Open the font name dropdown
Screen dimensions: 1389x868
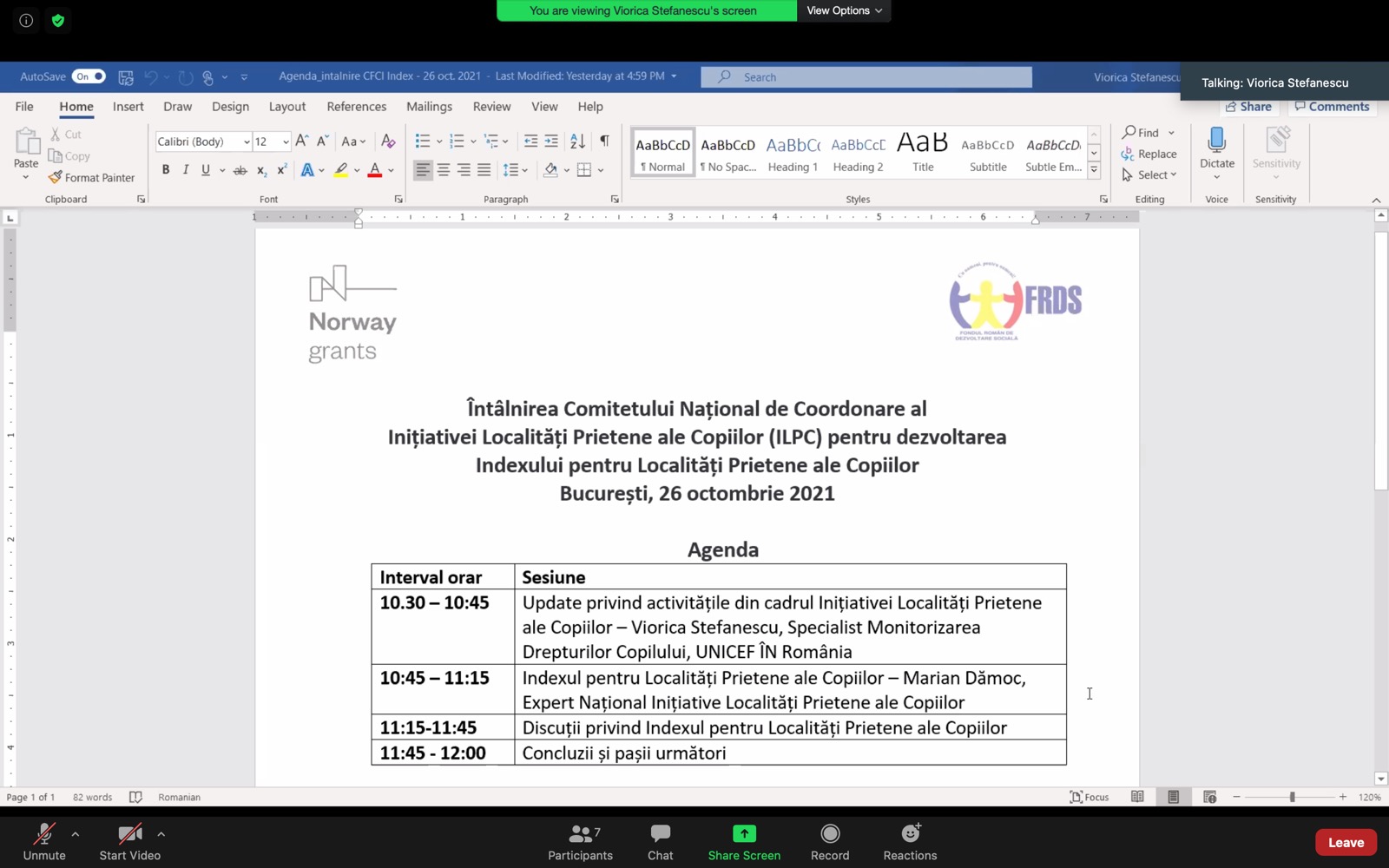coord(247,141)
